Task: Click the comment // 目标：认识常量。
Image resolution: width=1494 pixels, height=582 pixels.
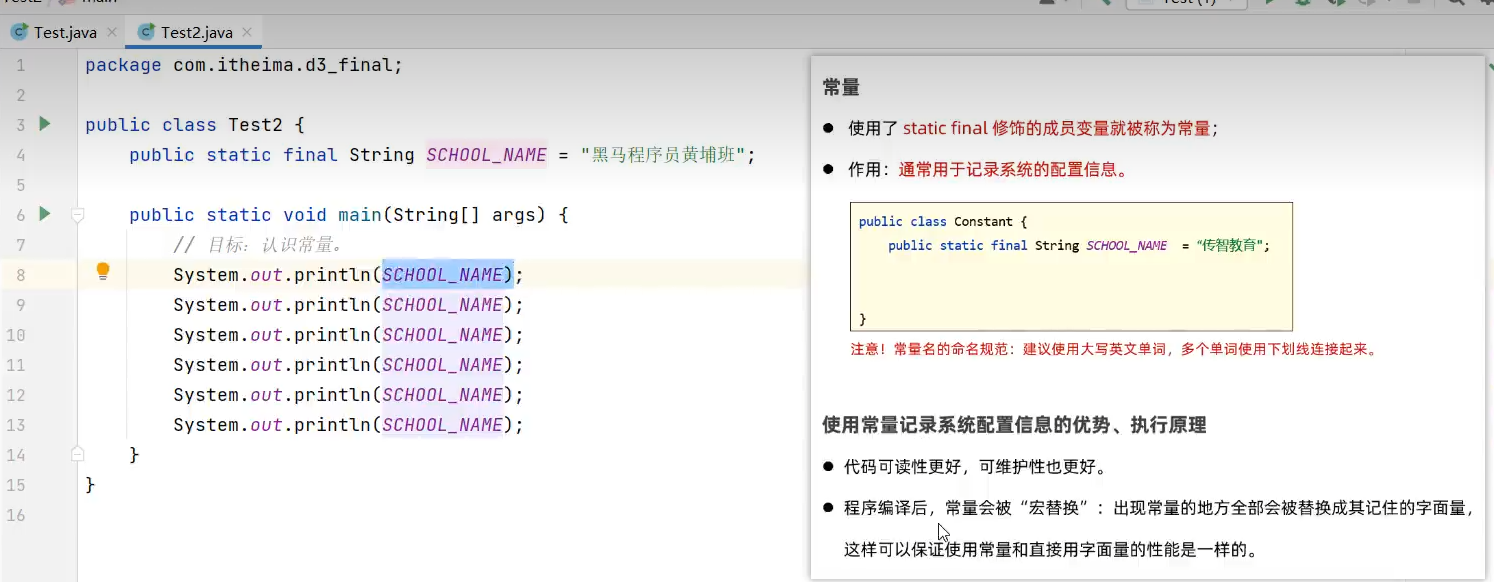Action: (258, 245)
